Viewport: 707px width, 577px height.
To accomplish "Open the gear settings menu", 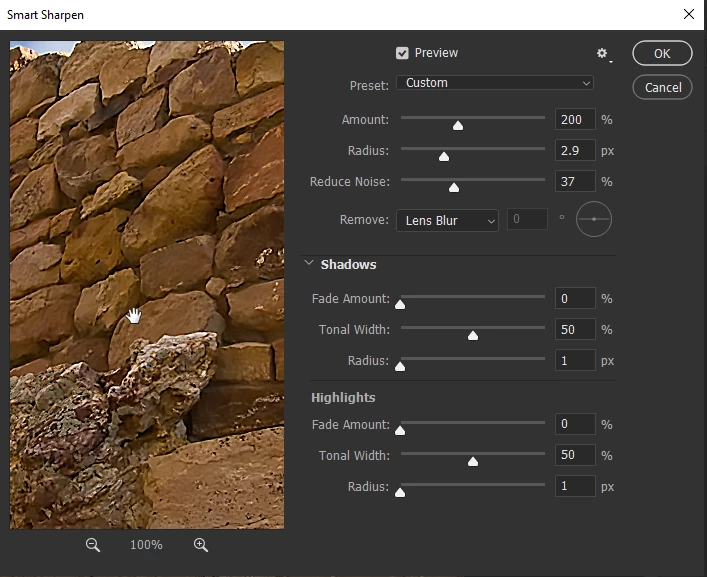I will point(603,54).
